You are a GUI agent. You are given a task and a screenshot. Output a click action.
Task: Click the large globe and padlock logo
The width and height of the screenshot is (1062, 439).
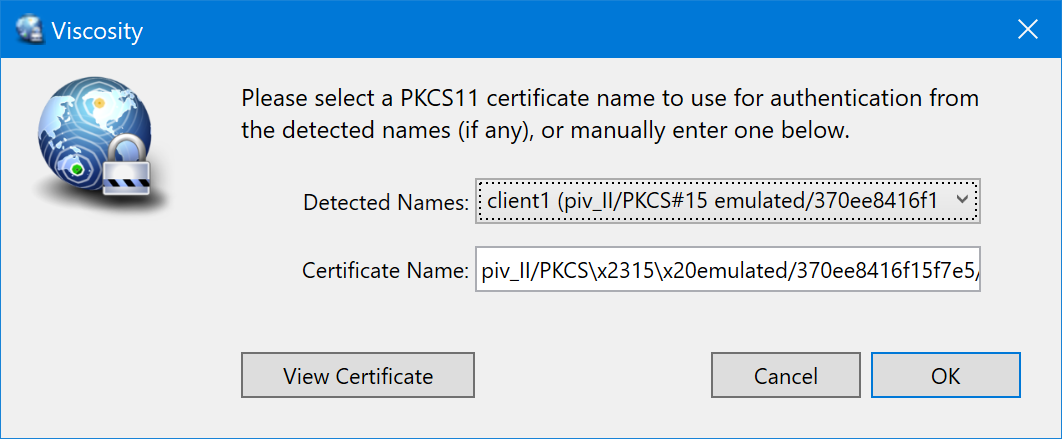94,143
